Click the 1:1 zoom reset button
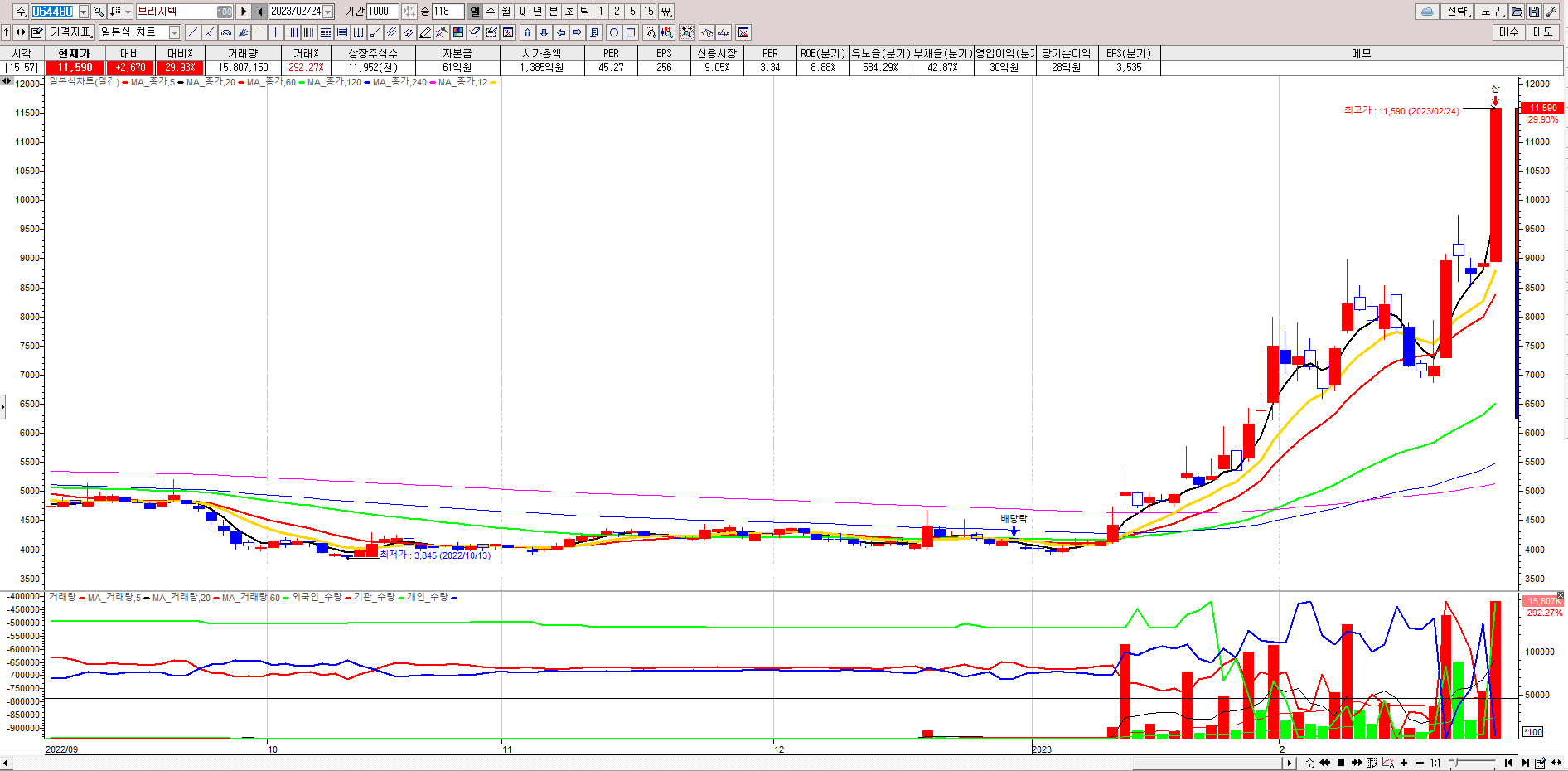This screenshot has height=771, width=1568. (1435, 763)
